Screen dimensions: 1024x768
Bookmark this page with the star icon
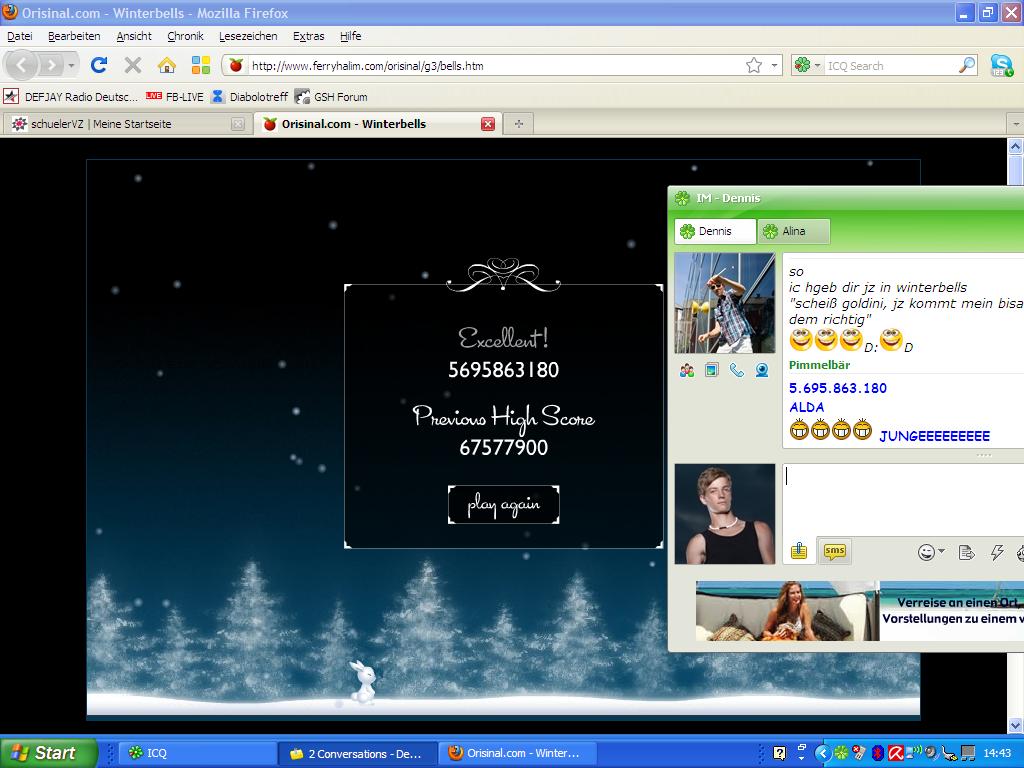[753, 65]
